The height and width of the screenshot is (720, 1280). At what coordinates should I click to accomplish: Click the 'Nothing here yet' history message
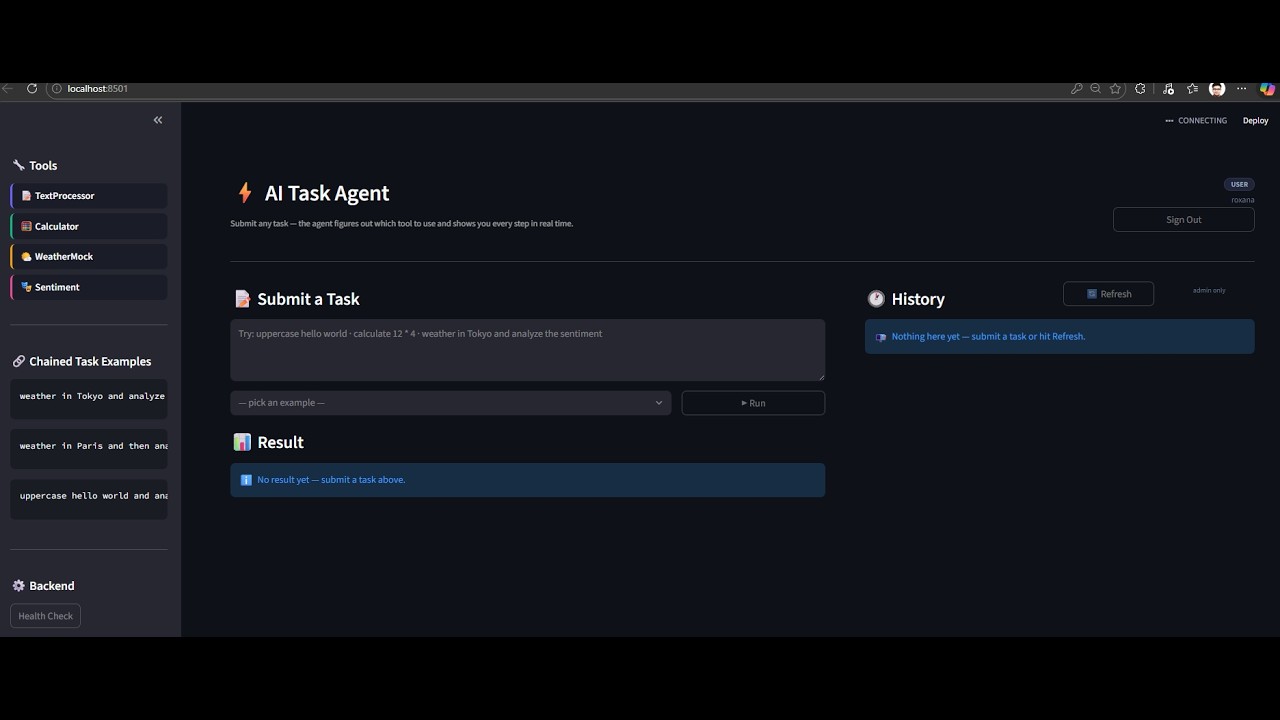[1060, 337]
